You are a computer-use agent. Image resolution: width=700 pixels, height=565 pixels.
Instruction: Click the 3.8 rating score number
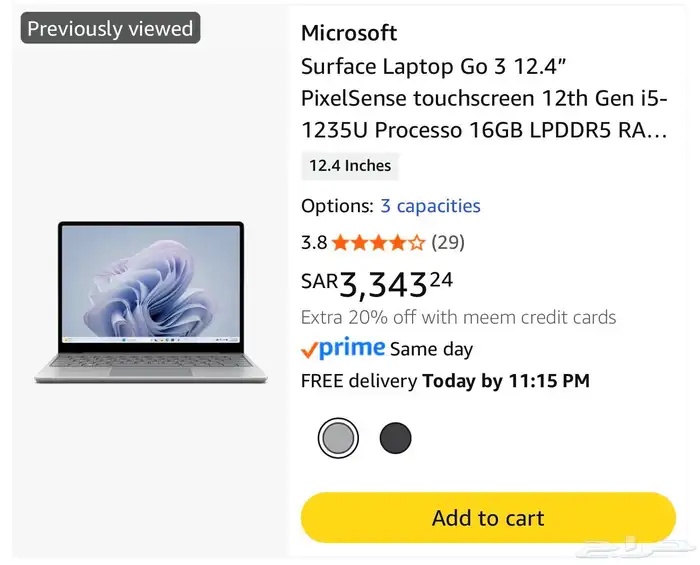click(314, 242)
